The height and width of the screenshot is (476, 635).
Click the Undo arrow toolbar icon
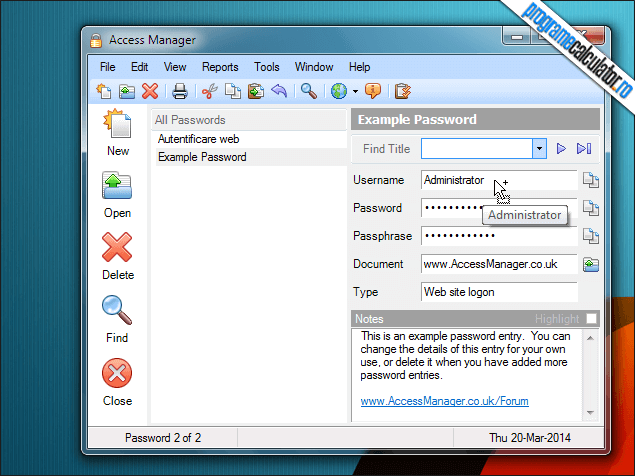pyautogui.click(x=279, y=92)
